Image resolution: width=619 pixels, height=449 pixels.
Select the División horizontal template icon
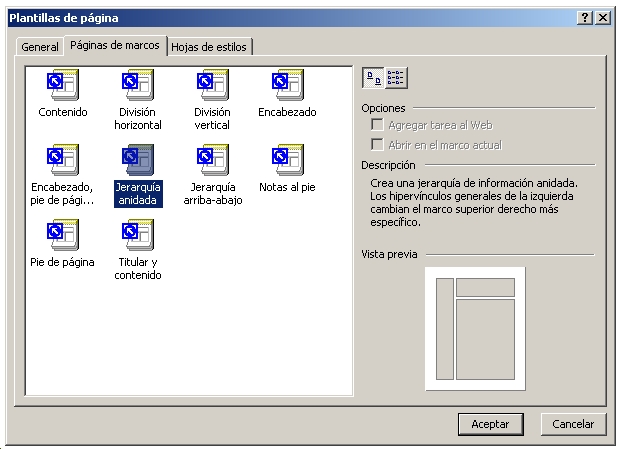click(x=138, y=85)
